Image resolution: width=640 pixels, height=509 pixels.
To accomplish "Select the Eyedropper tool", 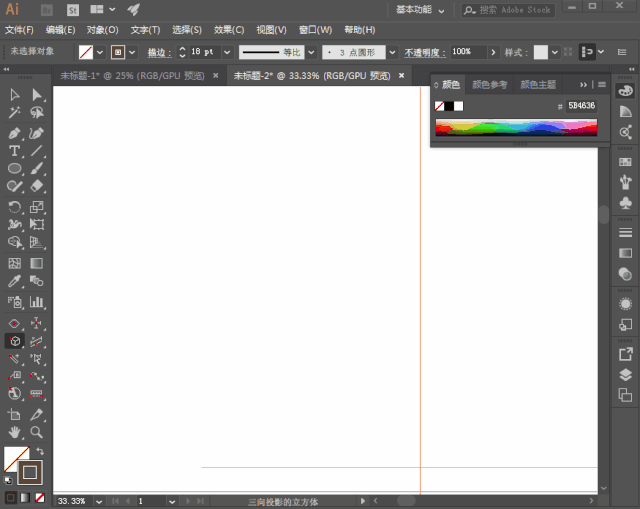I will [x=15, y=281].
